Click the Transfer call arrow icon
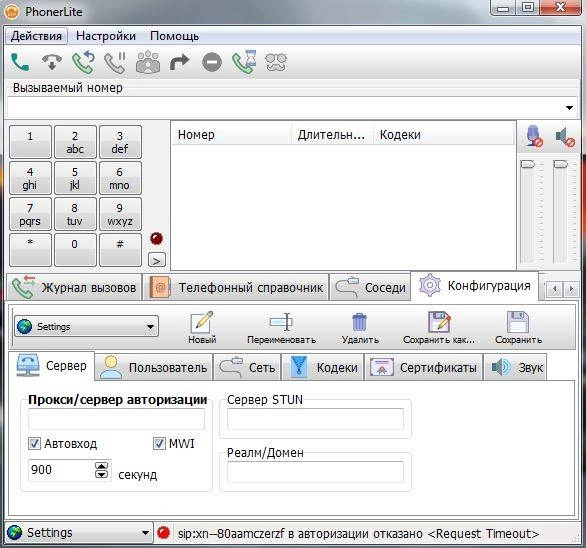 [179, 62]
